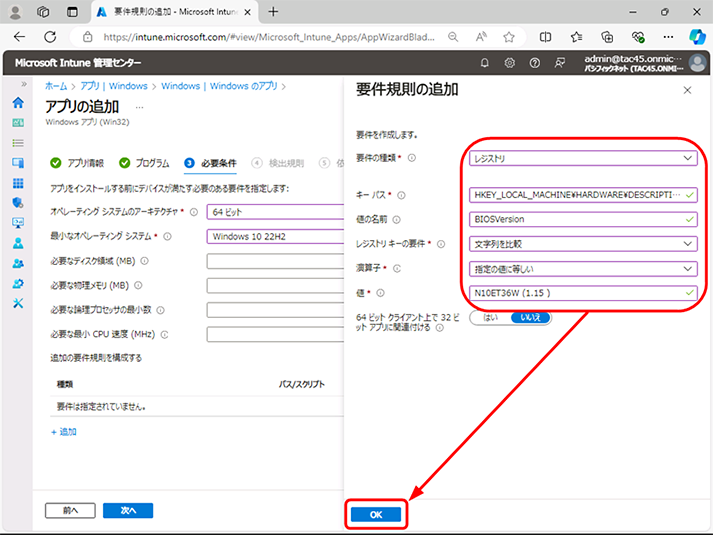Click Windows | Windows のアプリ breadcrumb

219,86
